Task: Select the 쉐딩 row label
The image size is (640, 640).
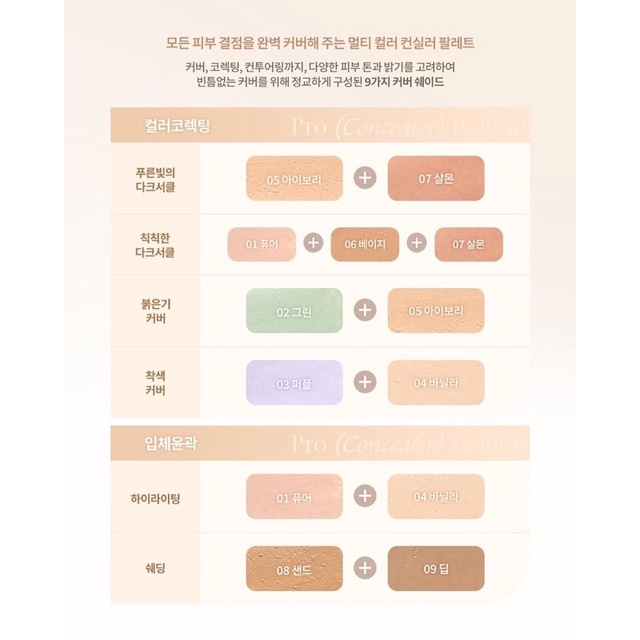Action: (x=155, y=565)
